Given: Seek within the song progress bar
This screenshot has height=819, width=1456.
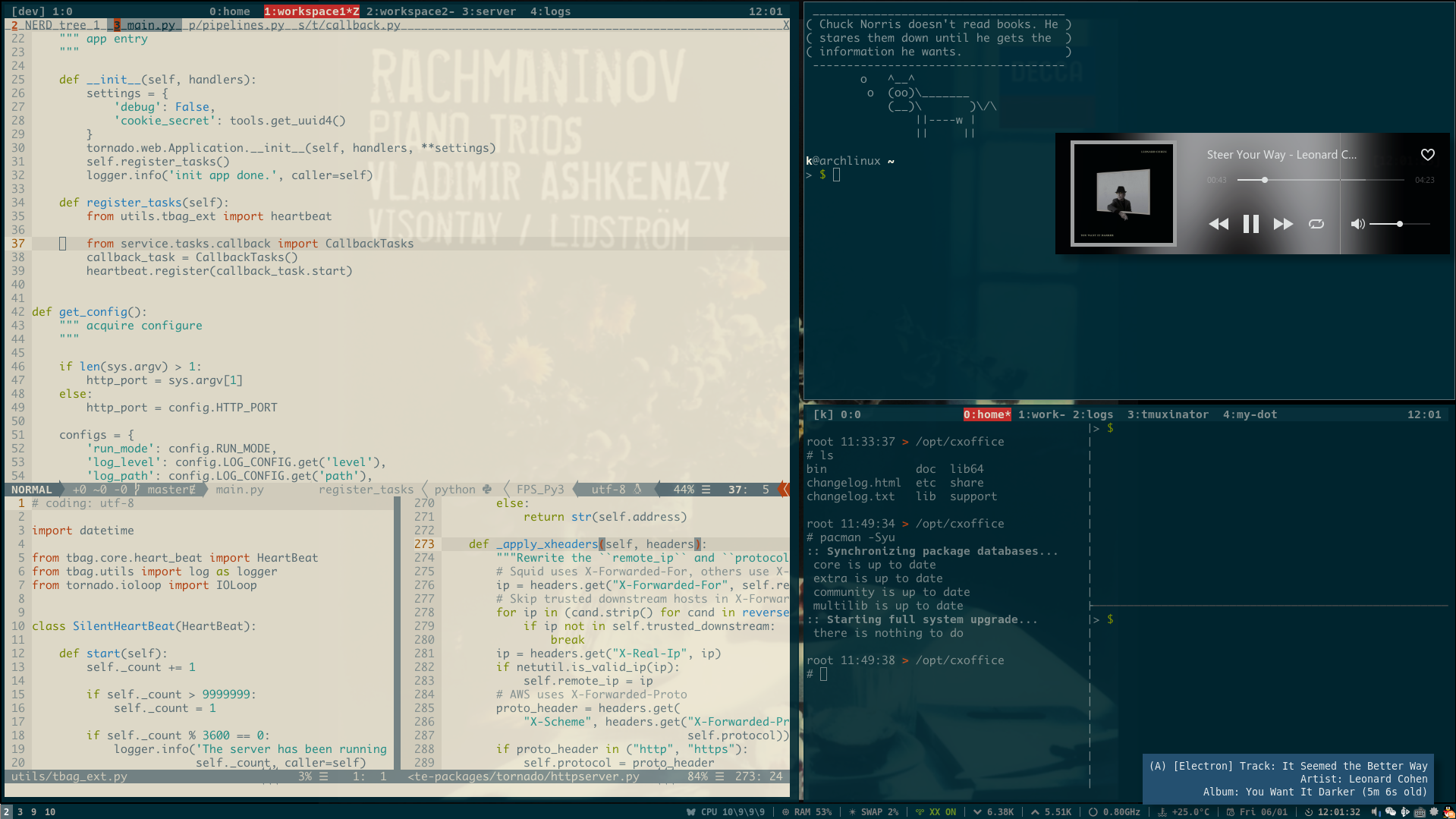Looking at the screenshot, I should tap(1320, 180).
